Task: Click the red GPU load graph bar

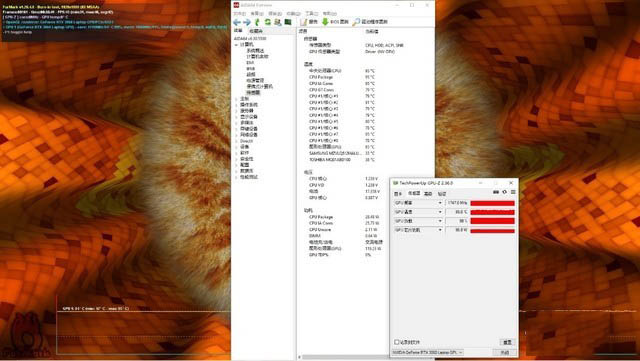Action: pyautogui.click(x=492, y=221)
